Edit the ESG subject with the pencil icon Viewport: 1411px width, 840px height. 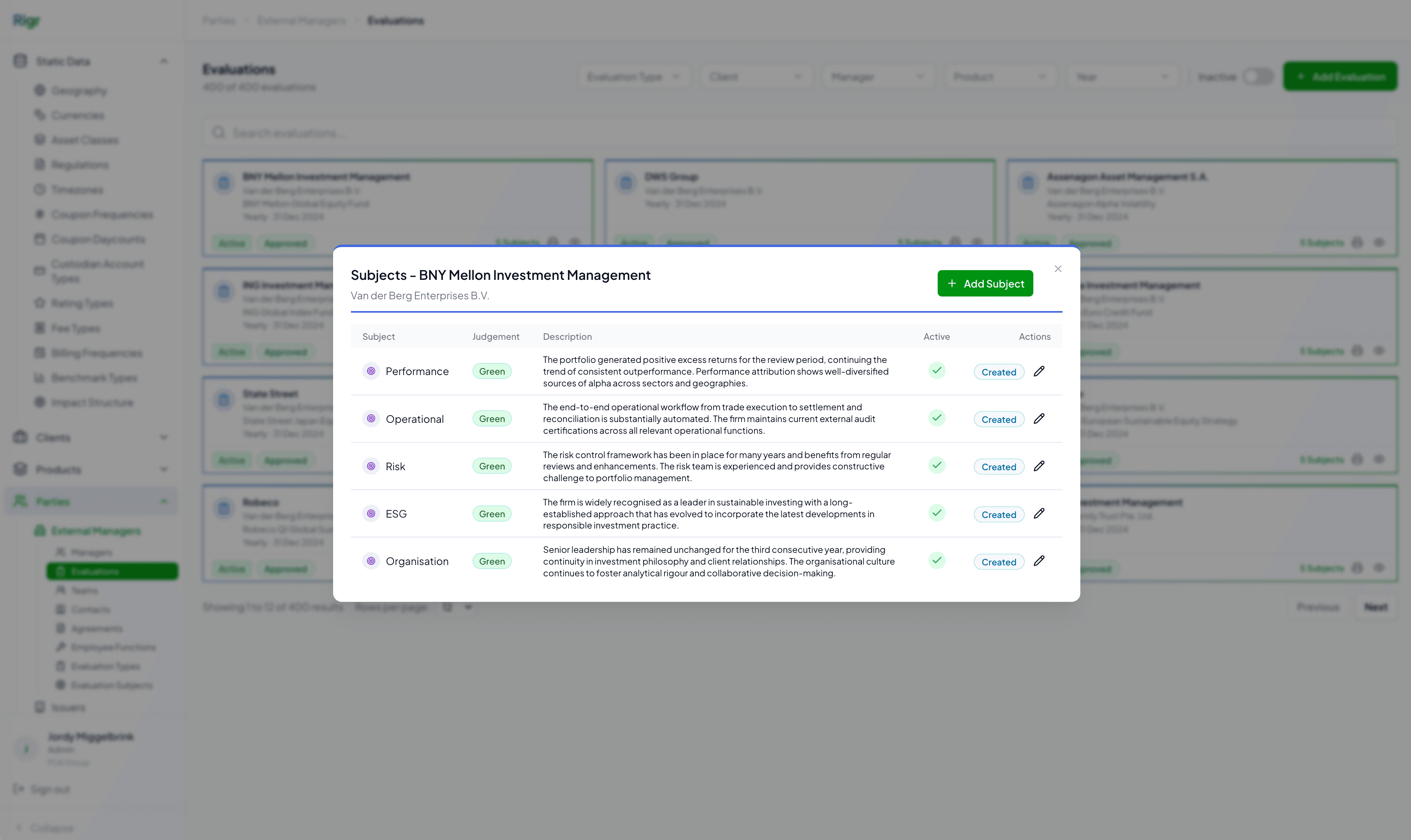(1039, 514)
